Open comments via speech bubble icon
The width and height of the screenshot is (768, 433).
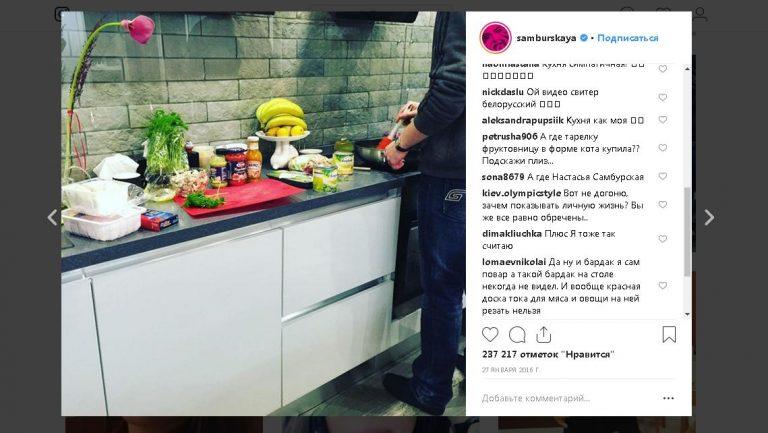coord(517,335)
